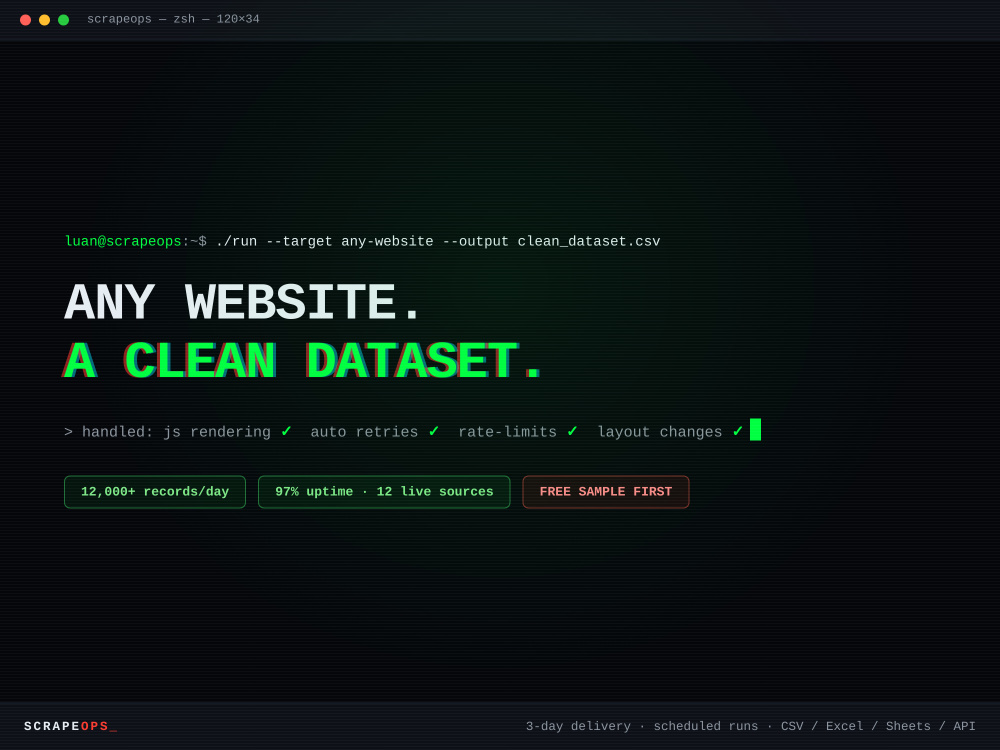Click the red close window button
Image resolution: width=1000 pixels, height=750 pixels.
[26, 20]
